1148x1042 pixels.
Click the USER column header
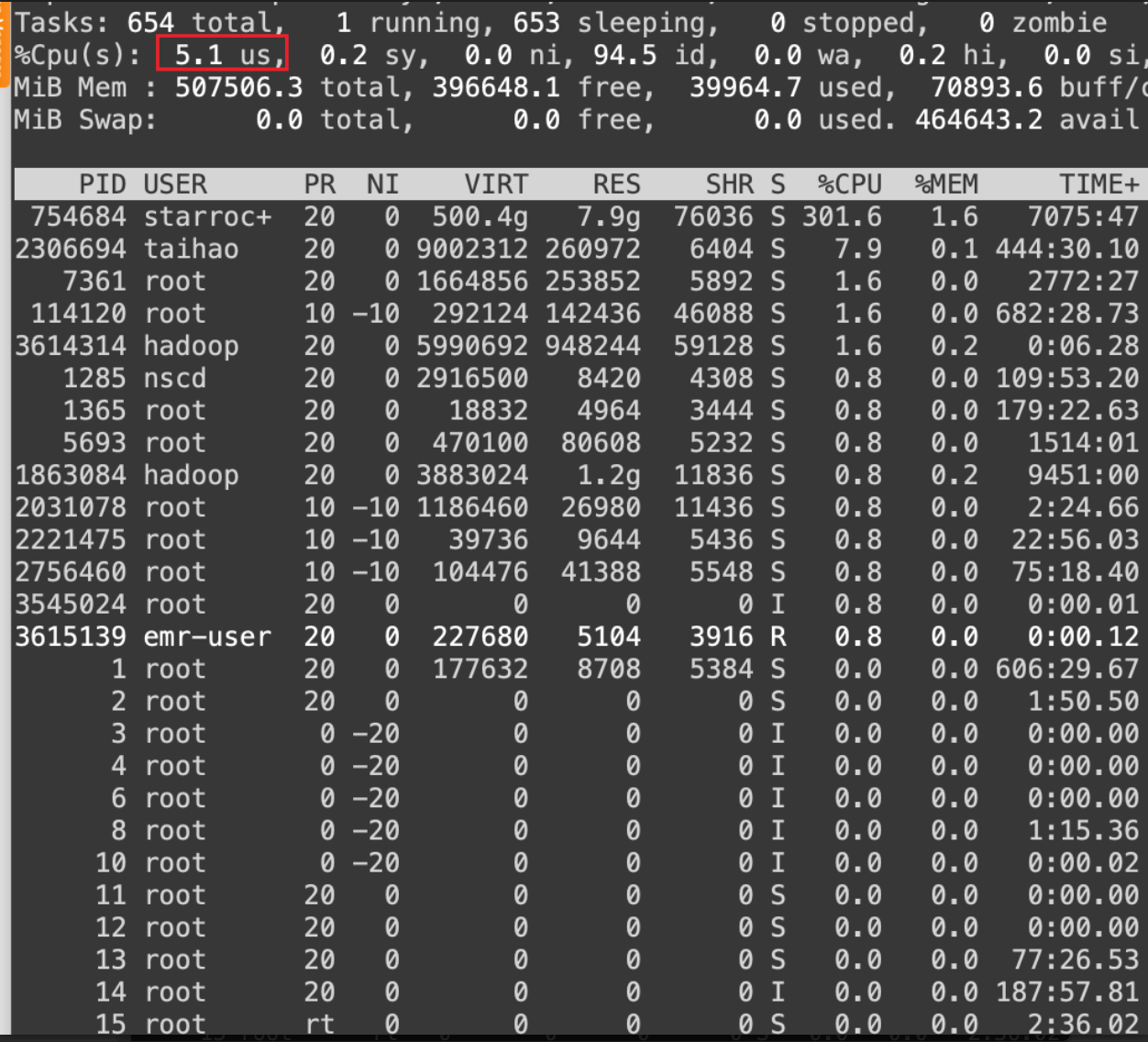pos(175,184)
